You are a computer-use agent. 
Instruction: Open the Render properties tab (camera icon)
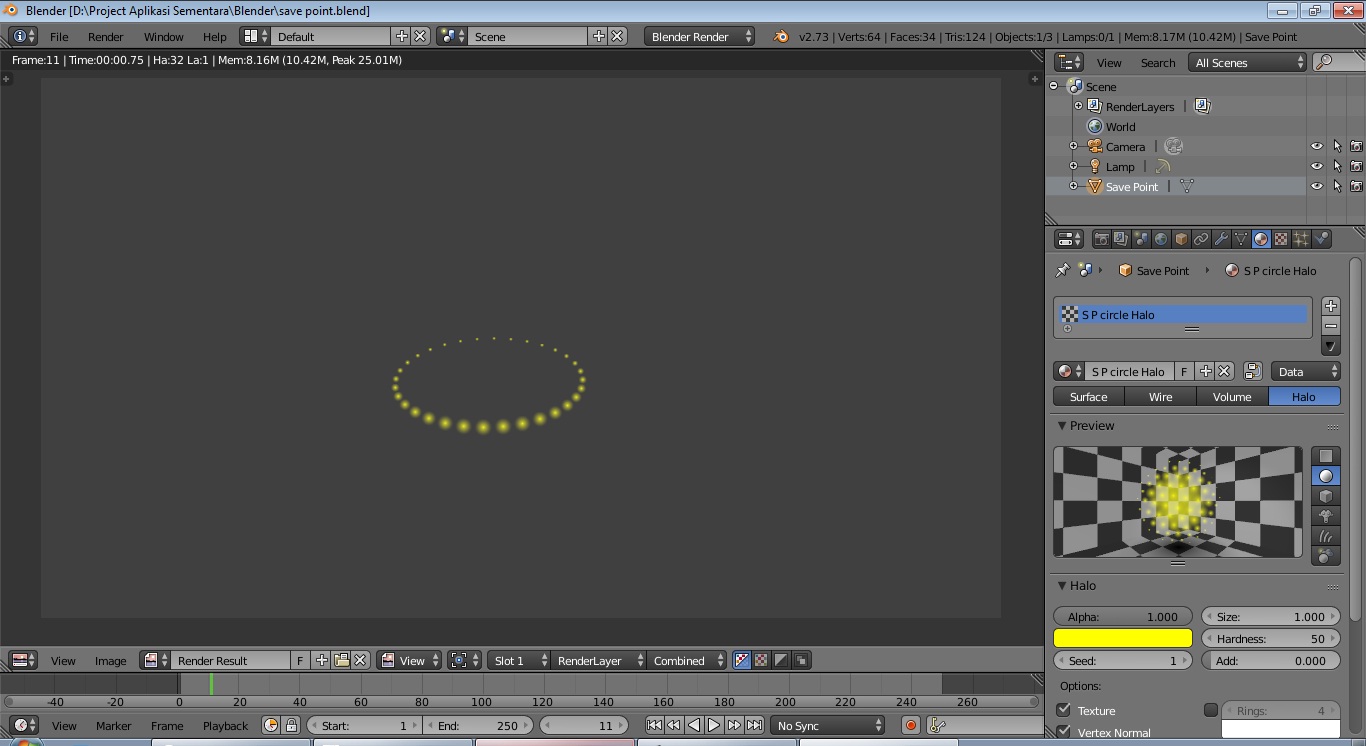[x=1101, y=239]
